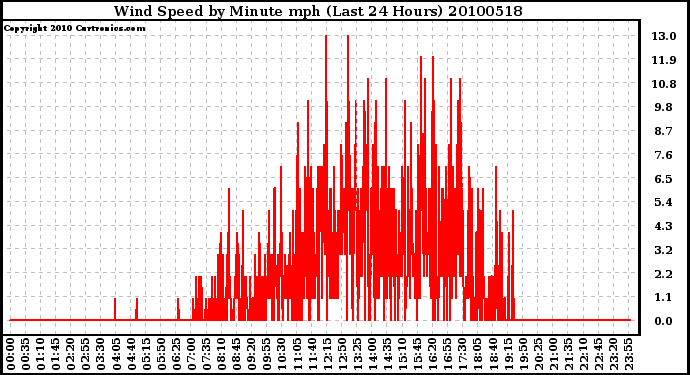Click the 13:25 time label
This screenshot has width=690, height=375.
point(357,355)
